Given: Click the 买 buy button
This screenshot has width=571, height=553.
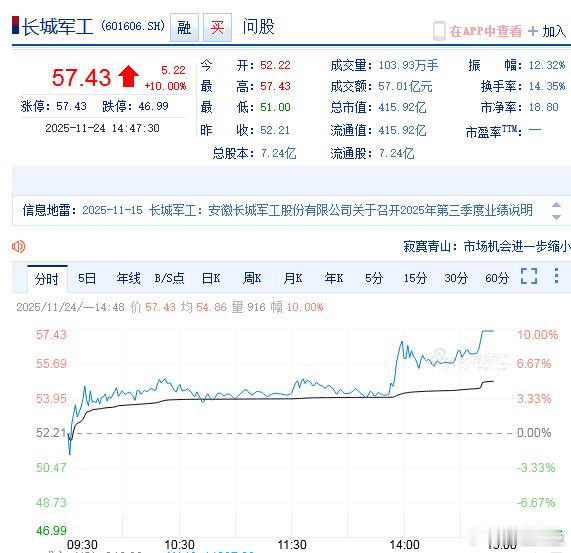Looking at the screenshot, I should tap(217, 27).
